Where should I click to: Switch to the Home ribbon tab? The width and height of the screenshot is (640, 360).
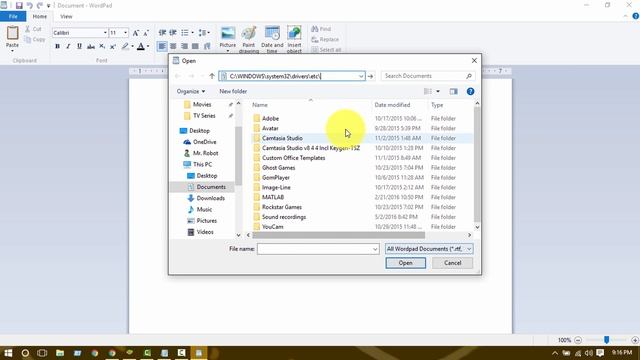[x=40, y=16]
